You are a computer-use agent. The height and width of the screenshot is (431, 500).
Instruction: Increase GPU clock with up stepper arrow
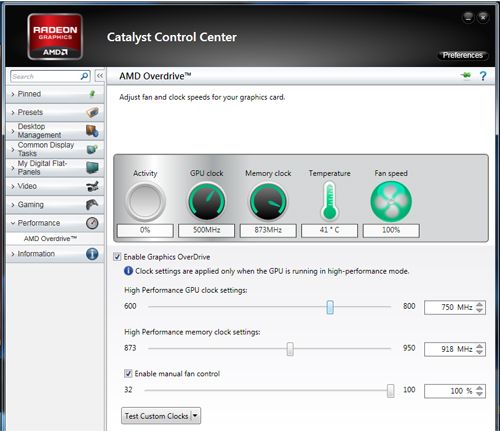click(479, 304)
